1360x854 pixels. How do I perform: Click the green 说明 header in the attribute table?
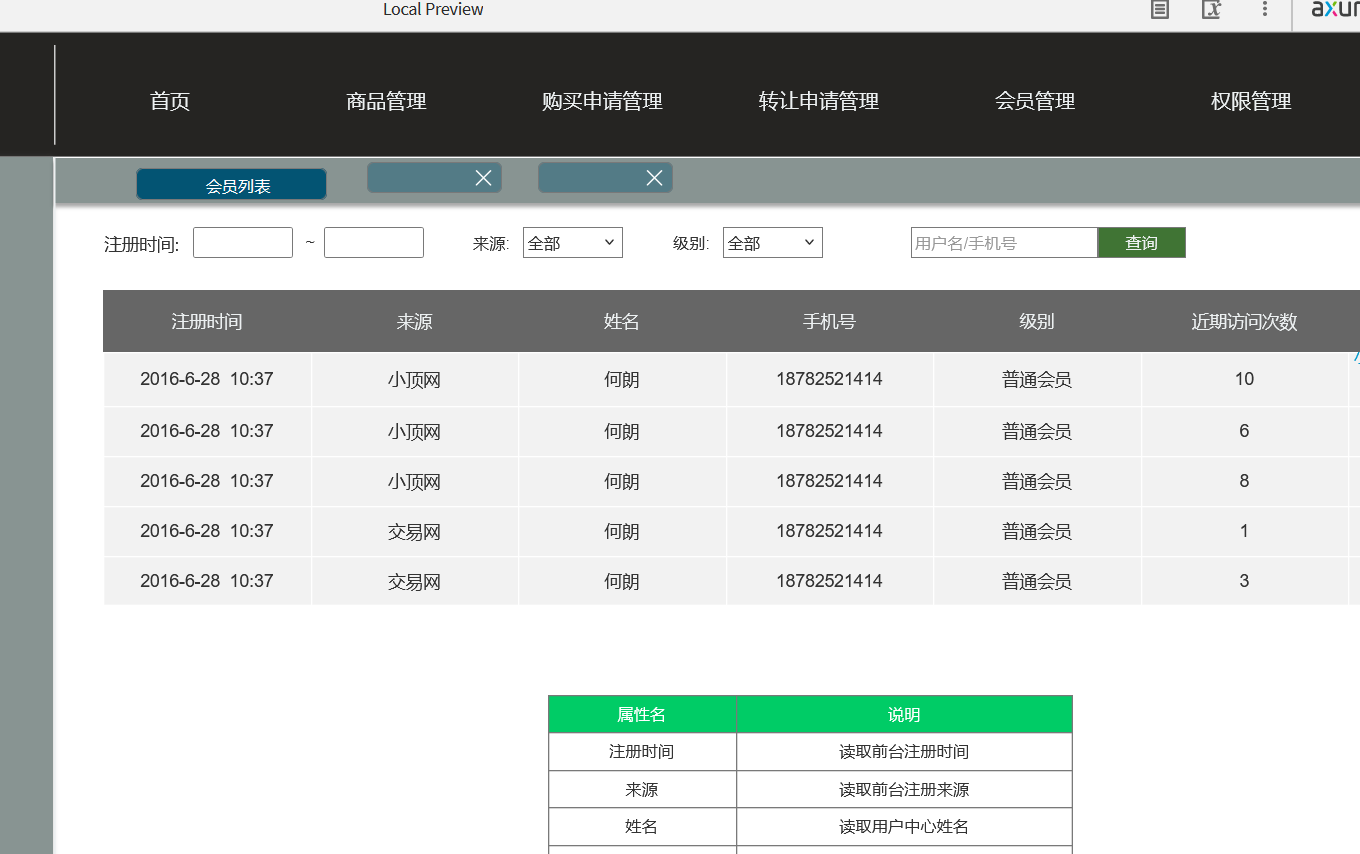[904, 714]
